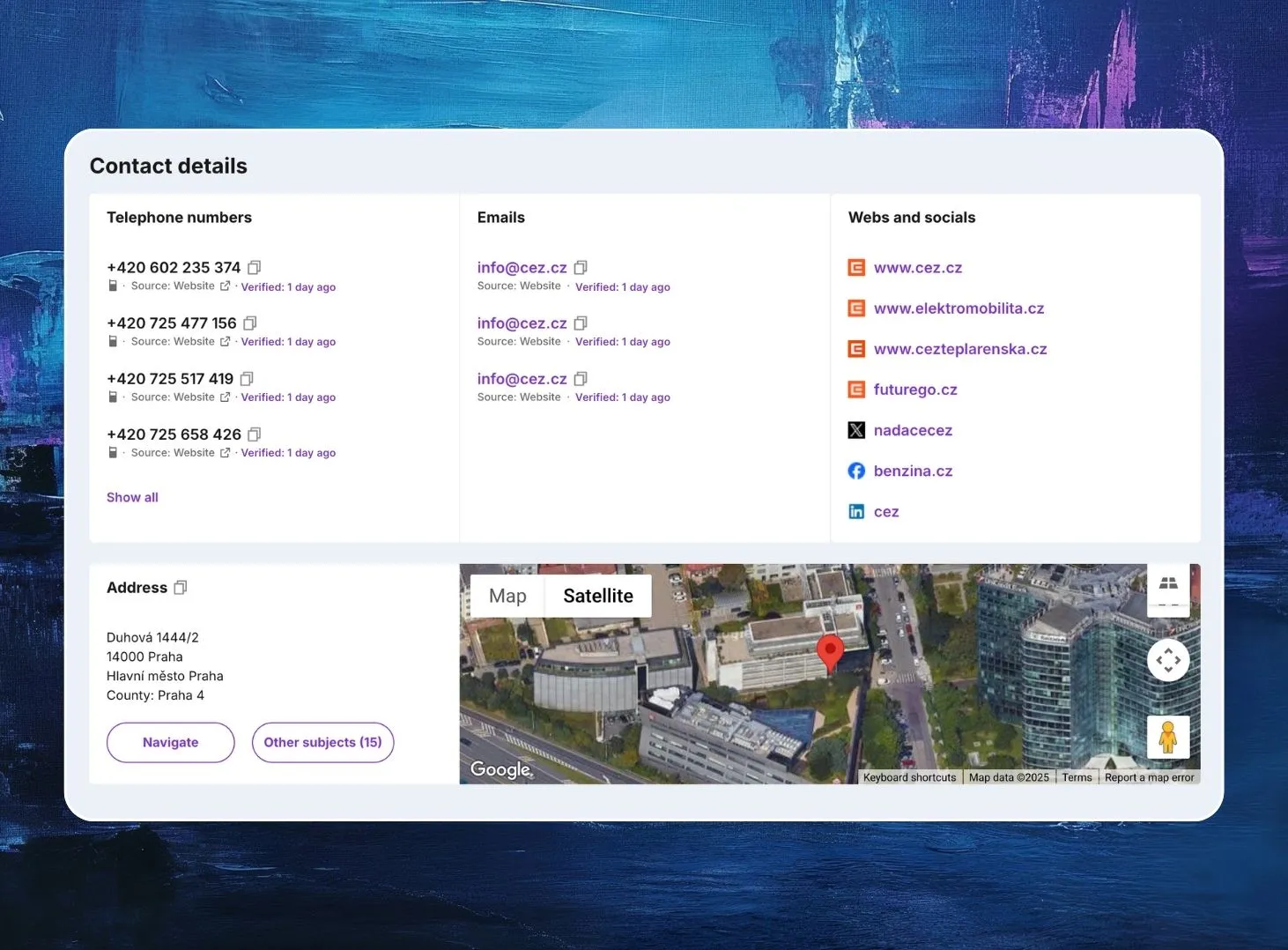Open Other subjects (15) button
This screenshot has height=950, width=1288.
pos(322,742)
